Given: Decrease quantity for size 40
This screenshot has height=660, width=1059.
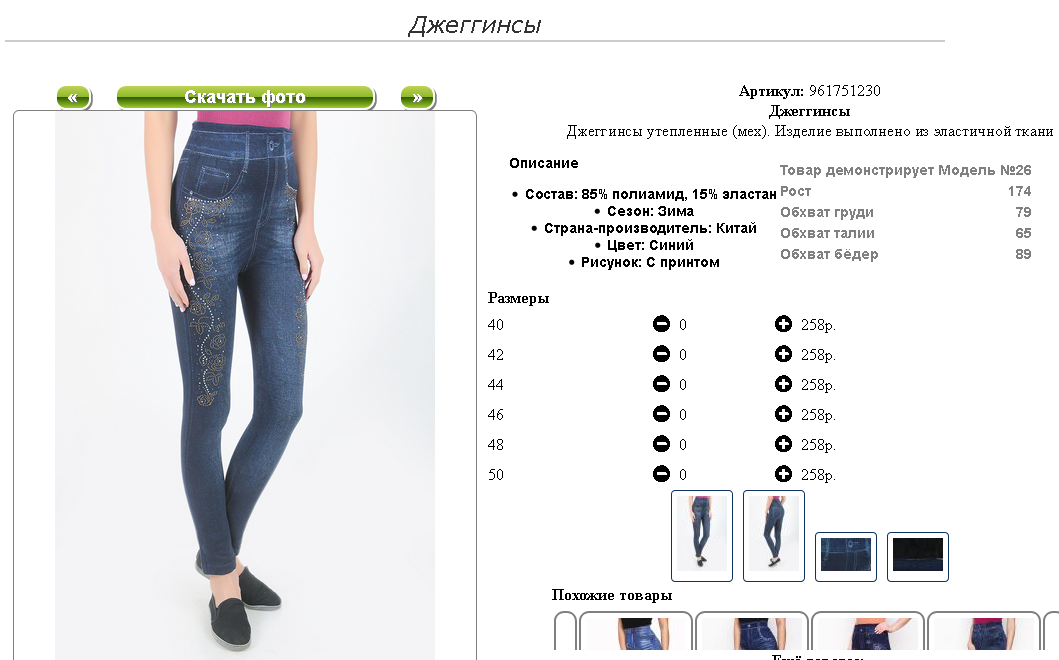Looking at the screenshot, I should [x=661, y=324].
